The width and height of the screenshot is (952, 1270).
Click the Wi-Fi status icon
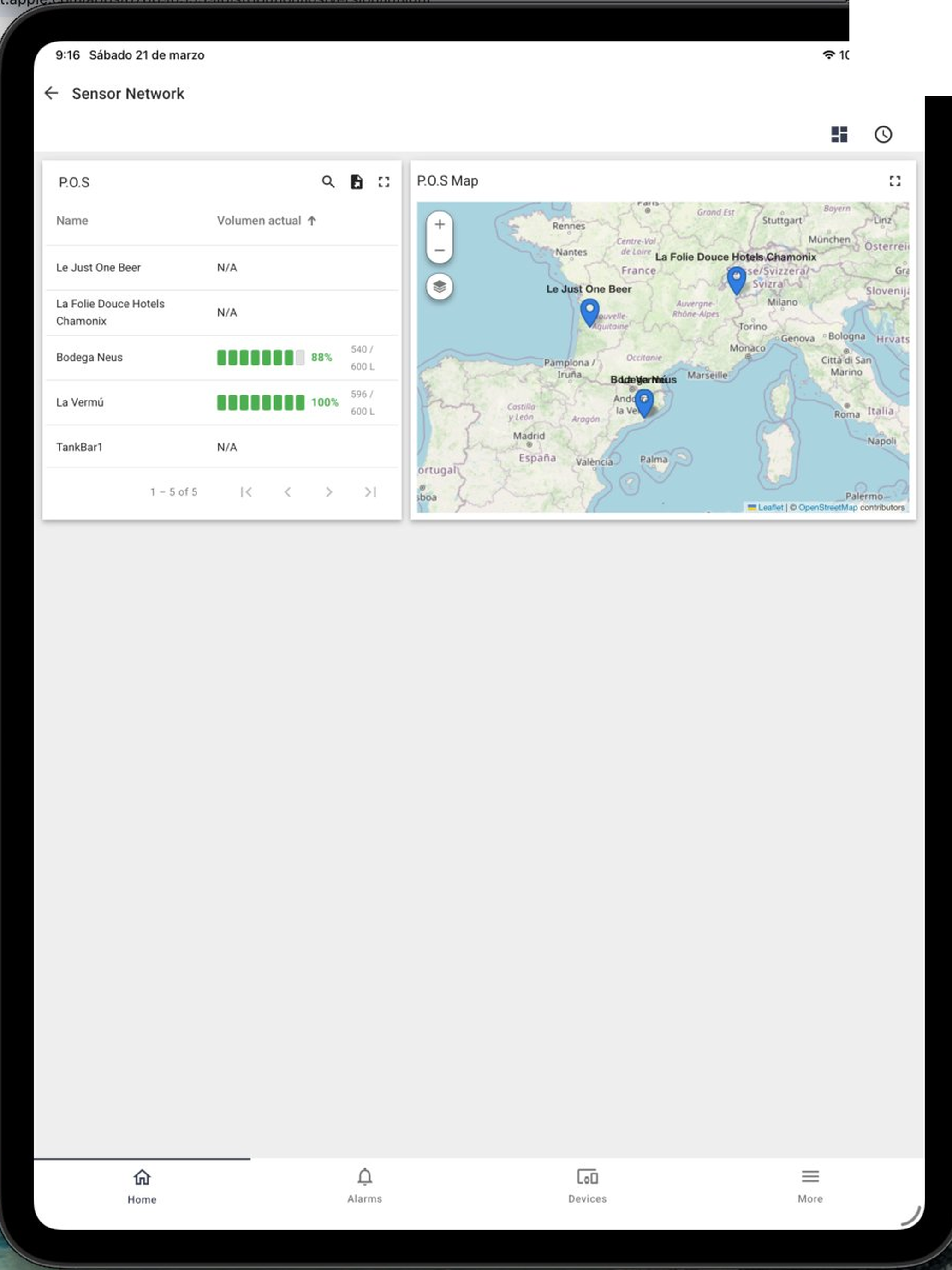click(x=829, y=54)
